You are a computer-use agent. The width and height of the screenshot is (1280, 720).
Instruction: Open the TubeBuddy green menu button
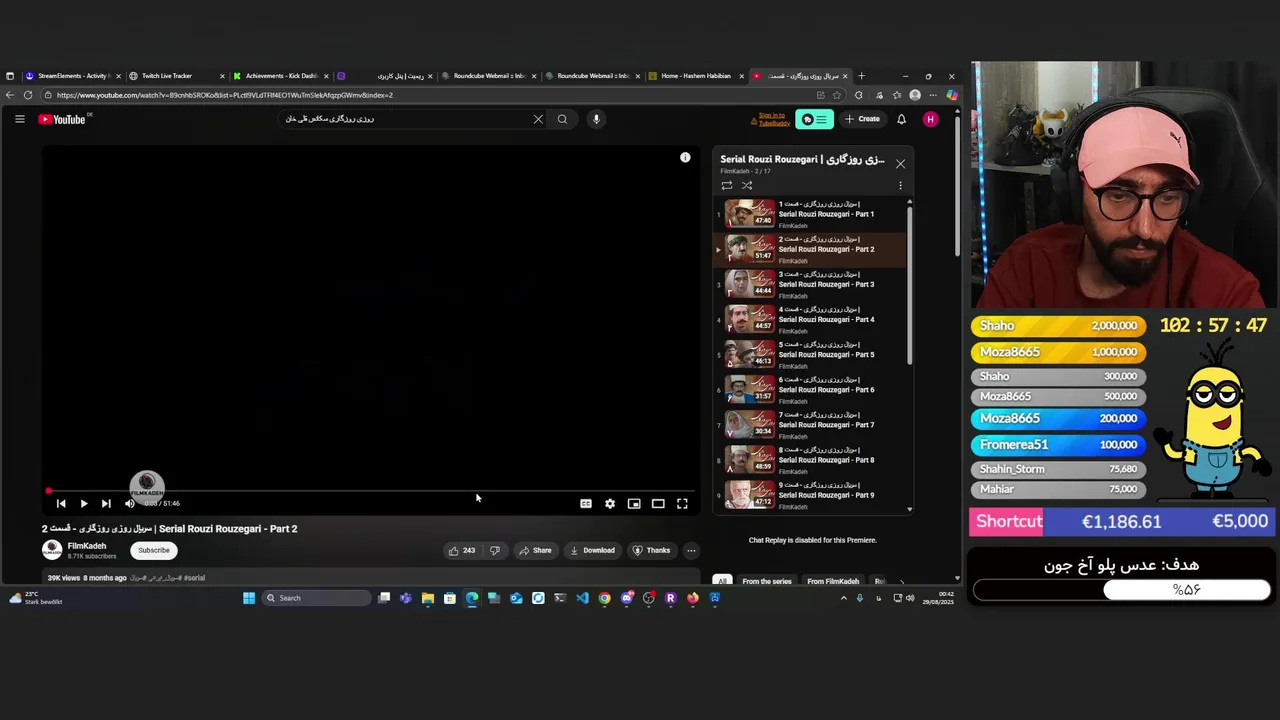pyautogui.click(x=814, y=119)
